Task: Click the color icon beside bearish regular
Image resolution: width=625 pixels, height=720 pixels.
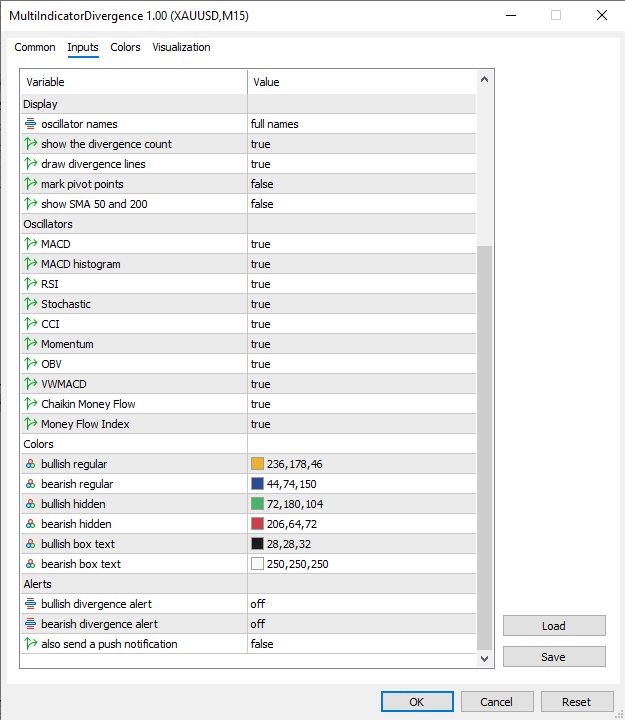Action: coord(30,484)
